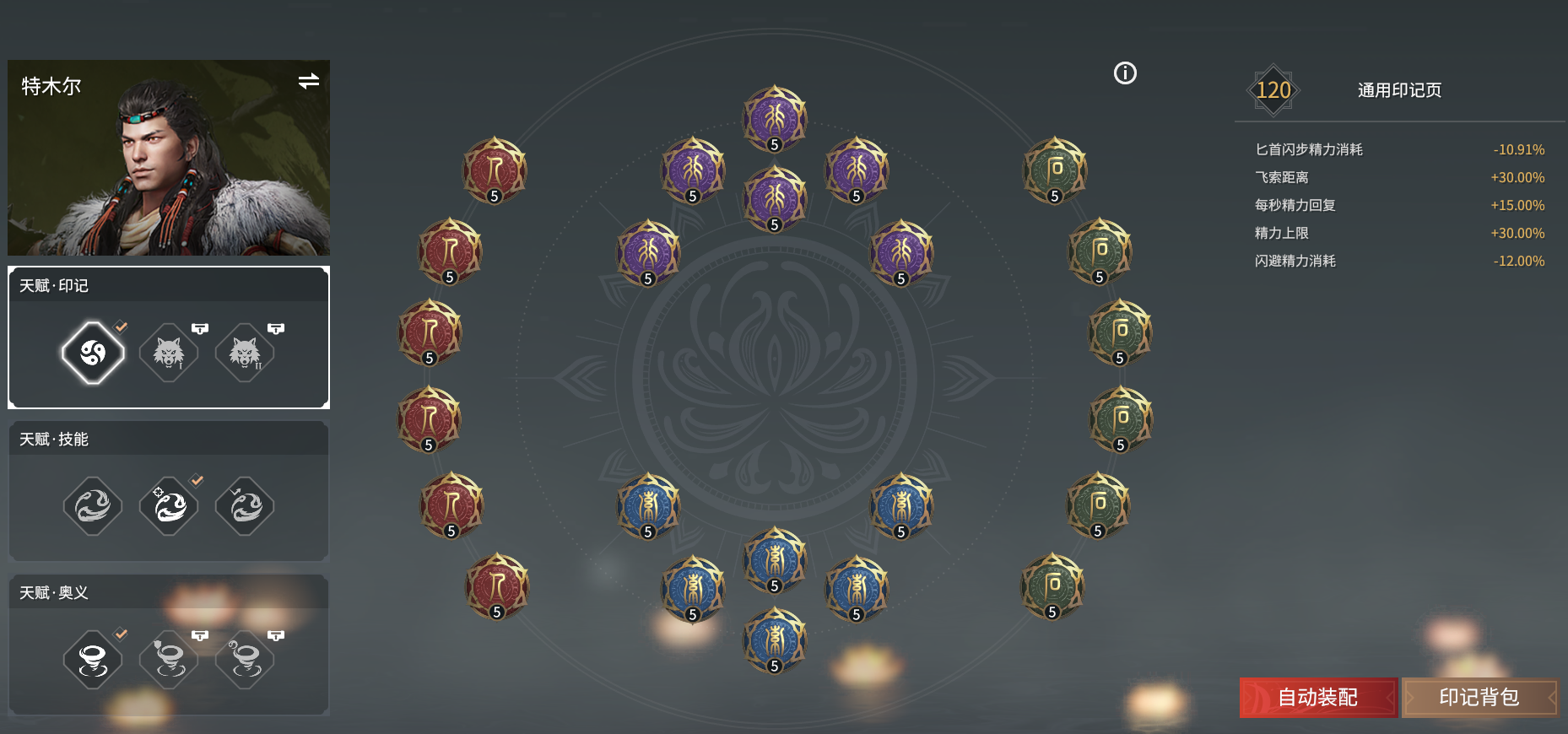Select the top green rune on right arc
1568x734 pixels.
(1055, 170)
